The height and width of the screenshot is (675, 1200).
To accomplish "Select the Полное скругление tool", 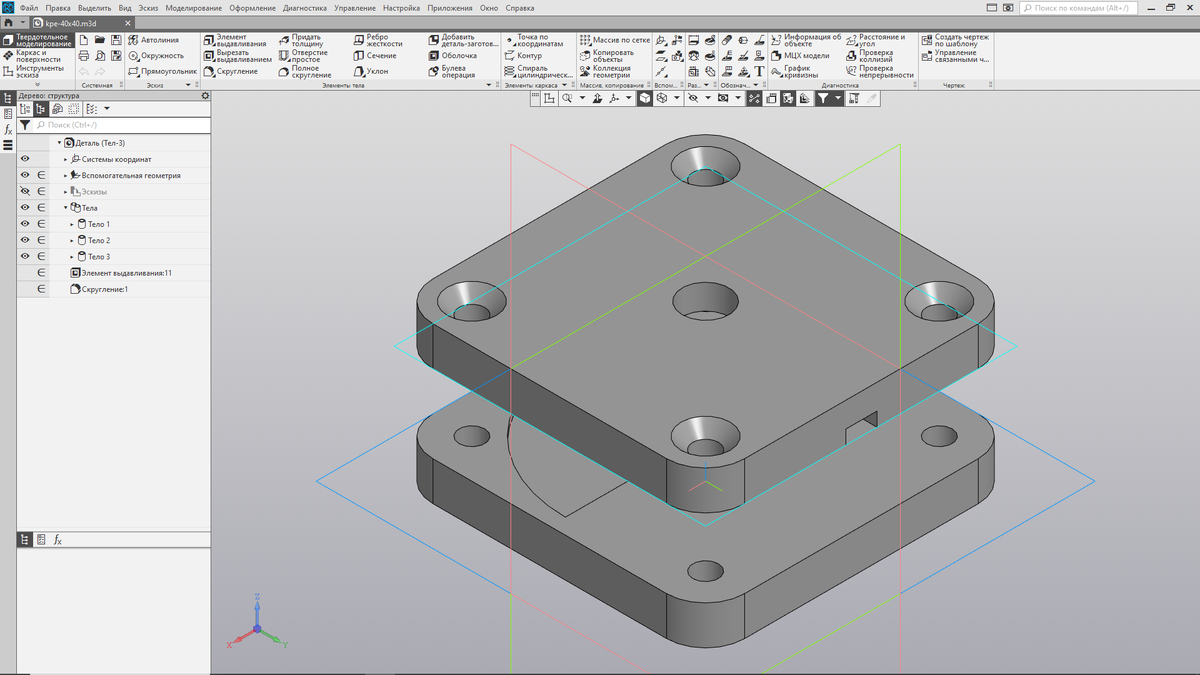I will point(305,72).
